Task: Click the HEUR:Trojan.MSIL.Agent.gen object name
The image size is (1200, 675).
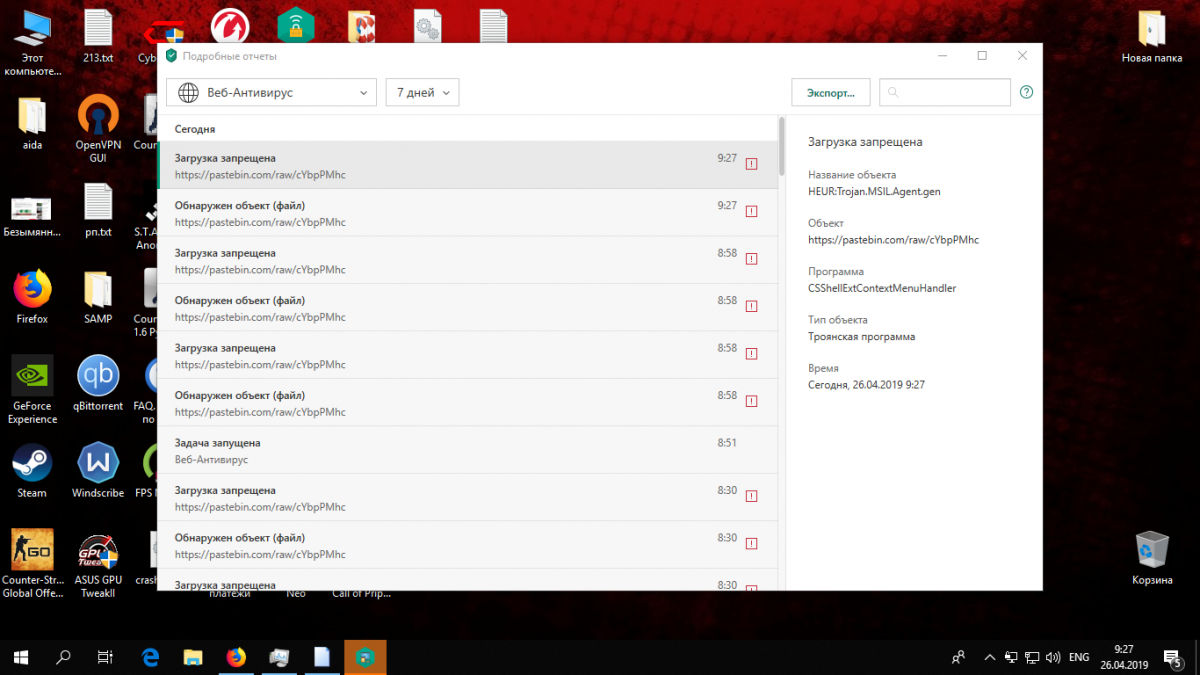Action: pos(874,191)
